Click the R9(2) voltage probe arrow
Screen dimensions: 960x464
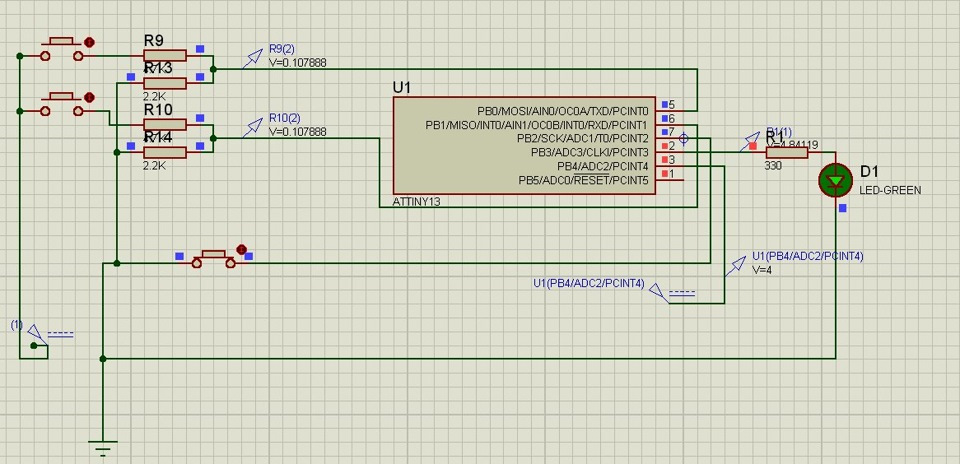click(252, 59)
